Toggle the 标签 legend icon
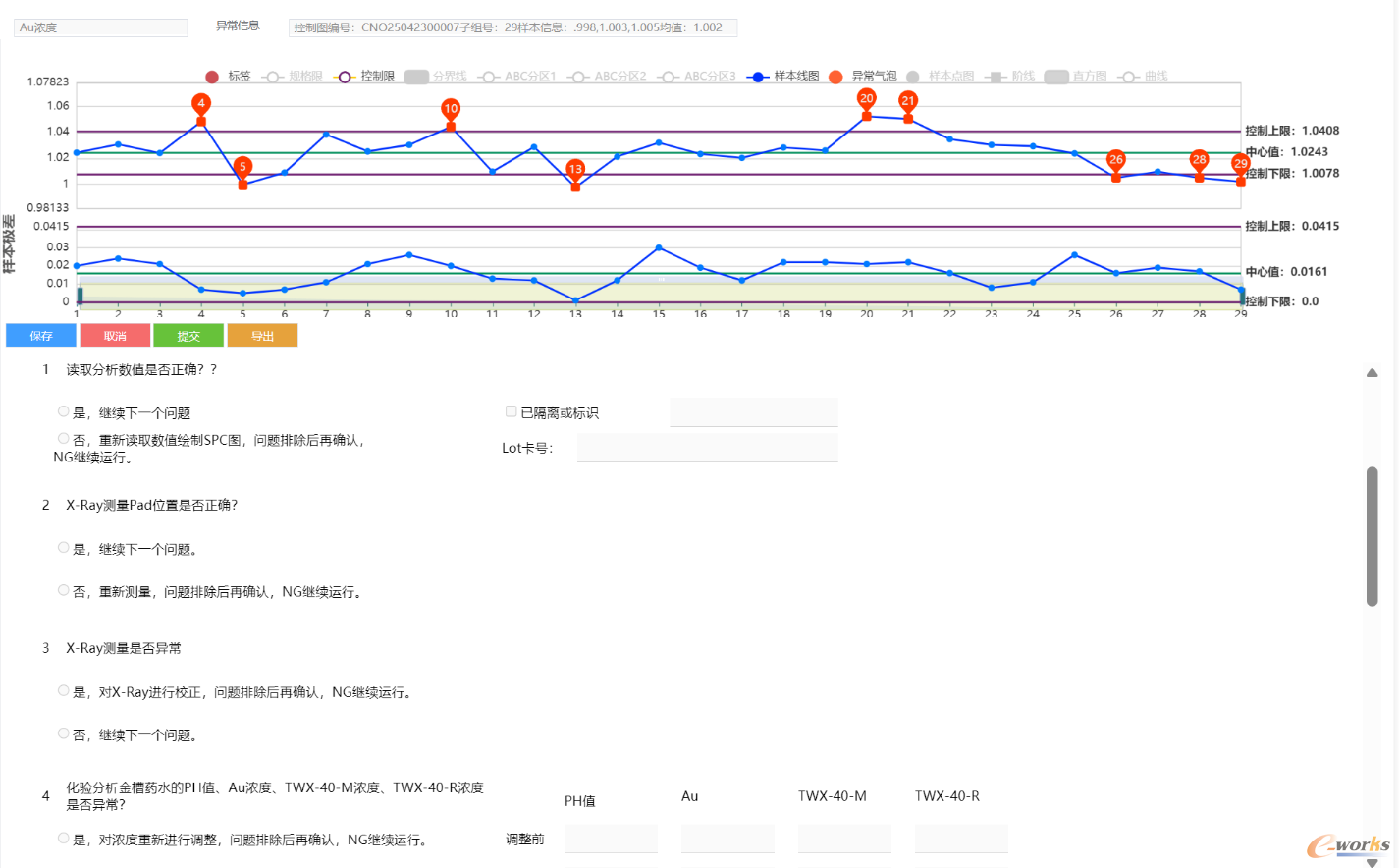The width and height of the screenshot is (1400, 868). (x=212, y=77)
